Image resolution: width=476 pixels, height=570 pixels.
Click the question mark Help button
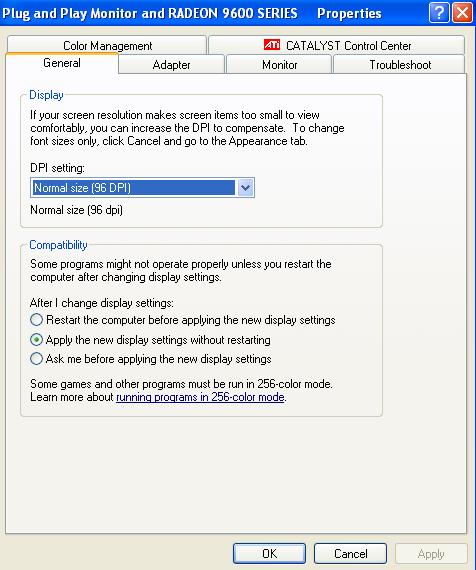pos(439,13)
